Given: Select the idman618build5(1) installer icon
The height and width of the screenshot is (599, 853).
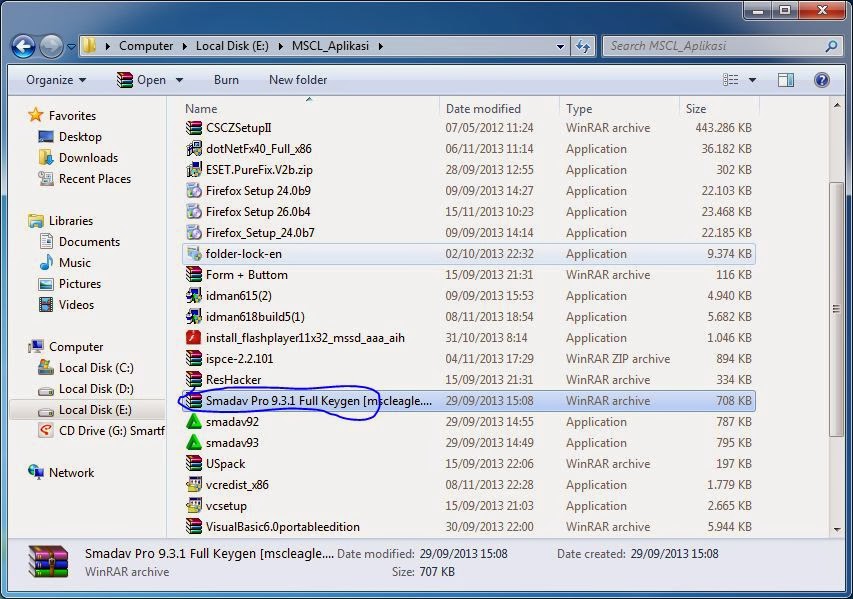Looking at the screenshot, I should (x=194, y=317).
